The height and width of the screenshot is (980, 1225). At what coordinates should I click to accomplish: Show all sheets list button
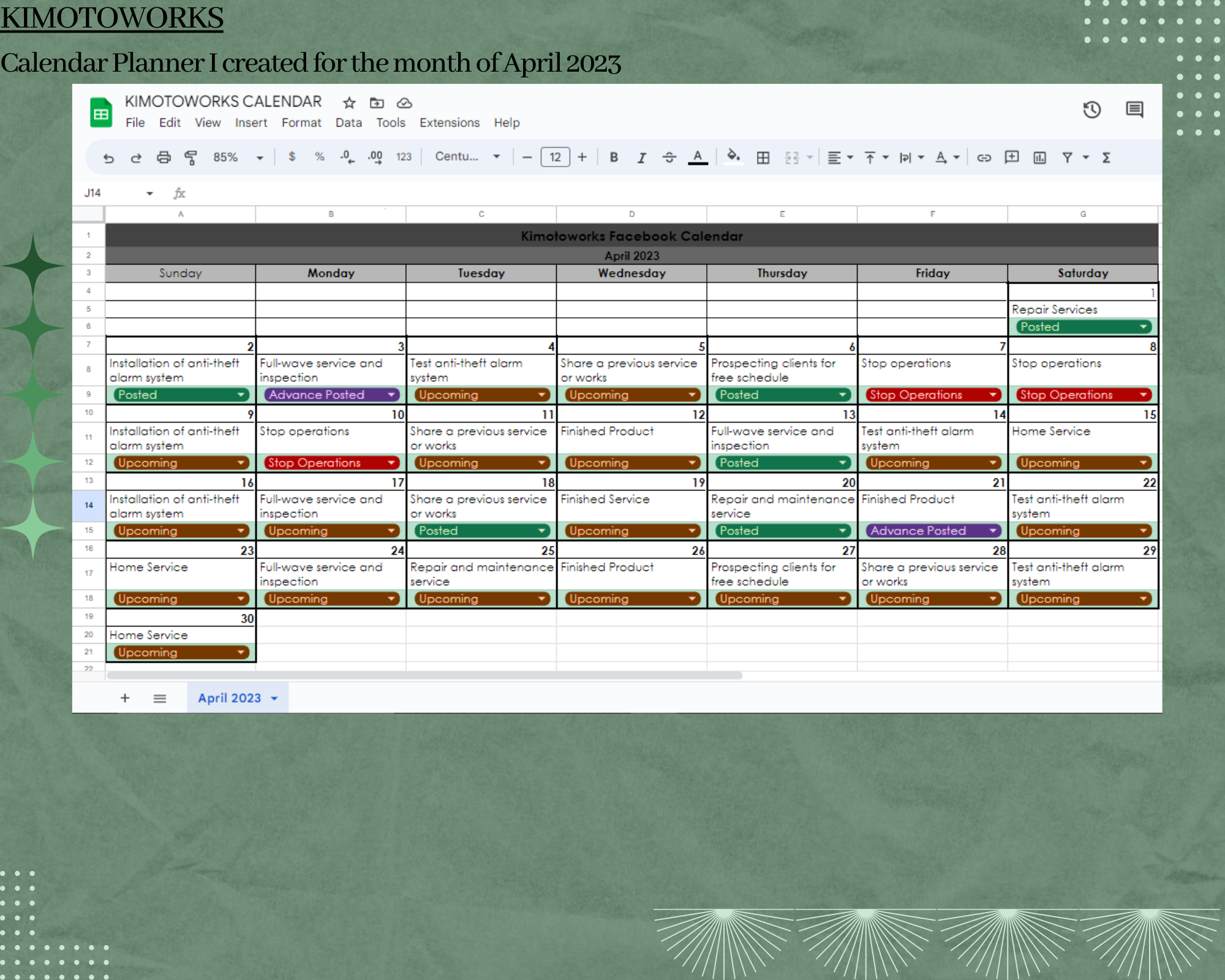(160, 698)
